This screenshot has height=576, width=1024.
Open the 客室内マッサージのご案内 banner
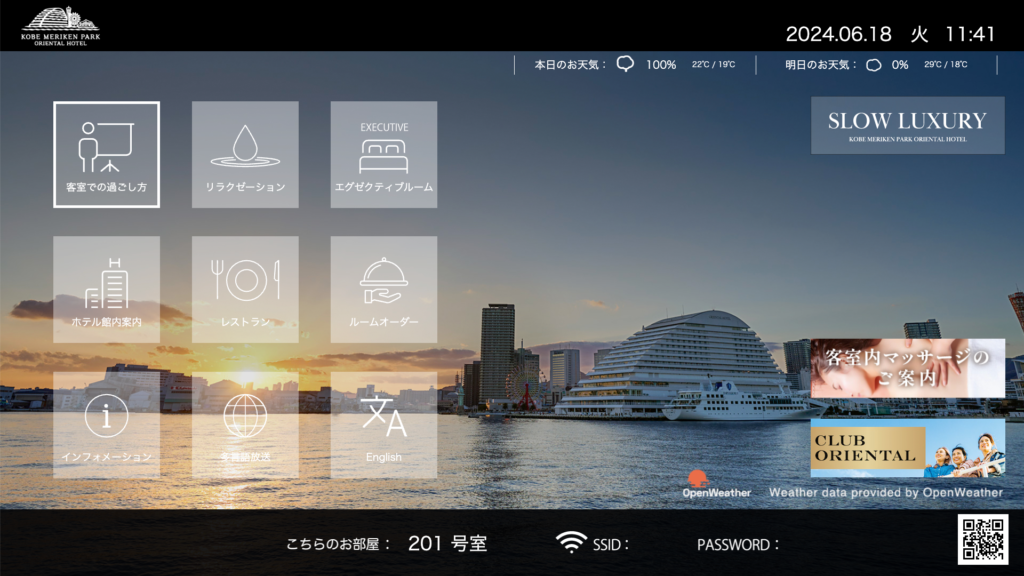click(x=907, y=368)
